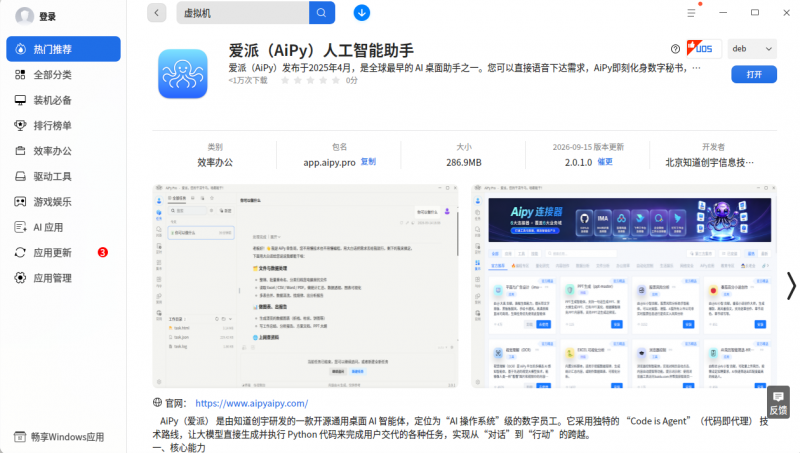Click the star rating row

point(310,81)
